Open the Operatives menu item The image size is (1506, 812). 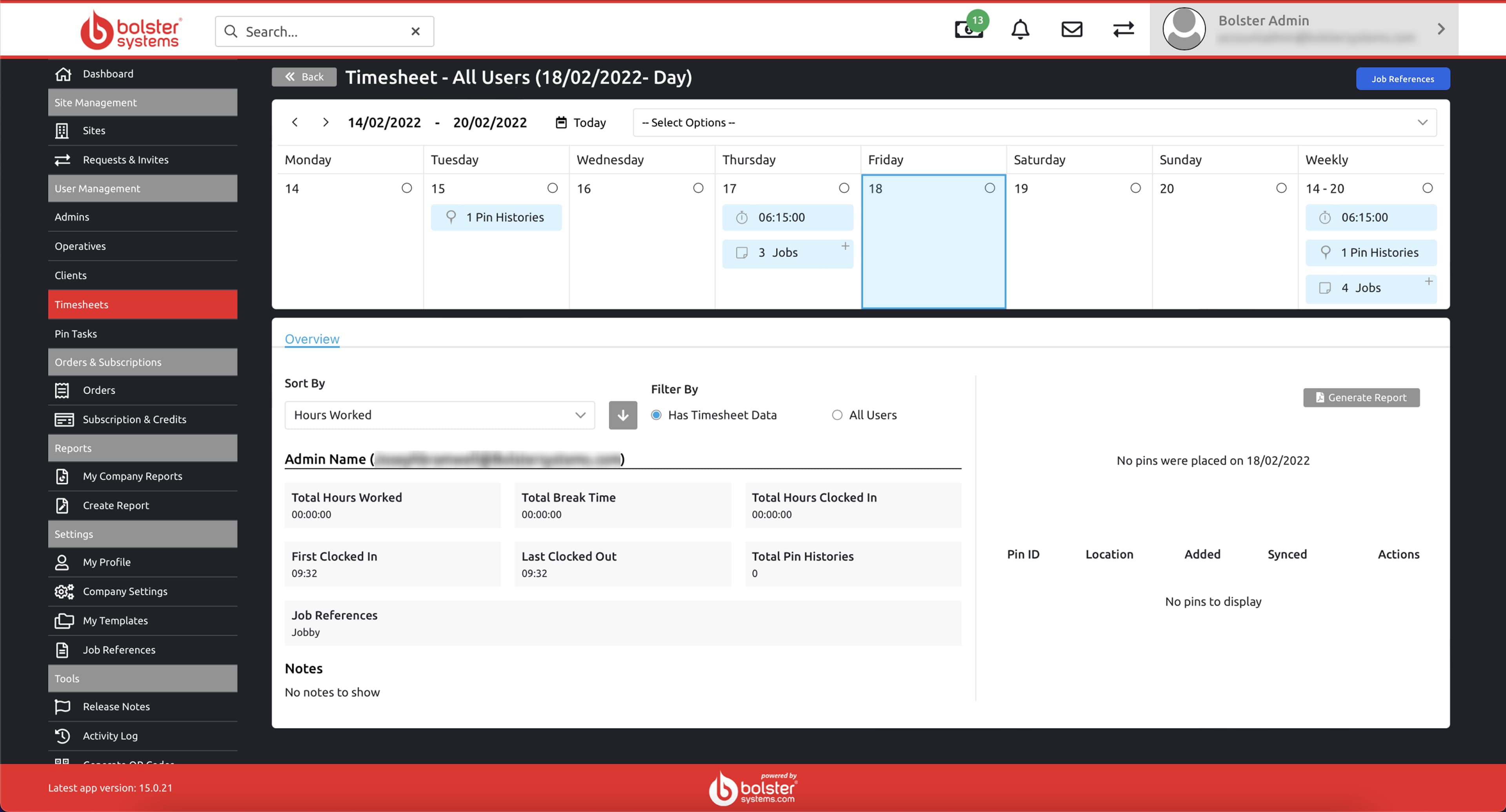coord(142,246)
